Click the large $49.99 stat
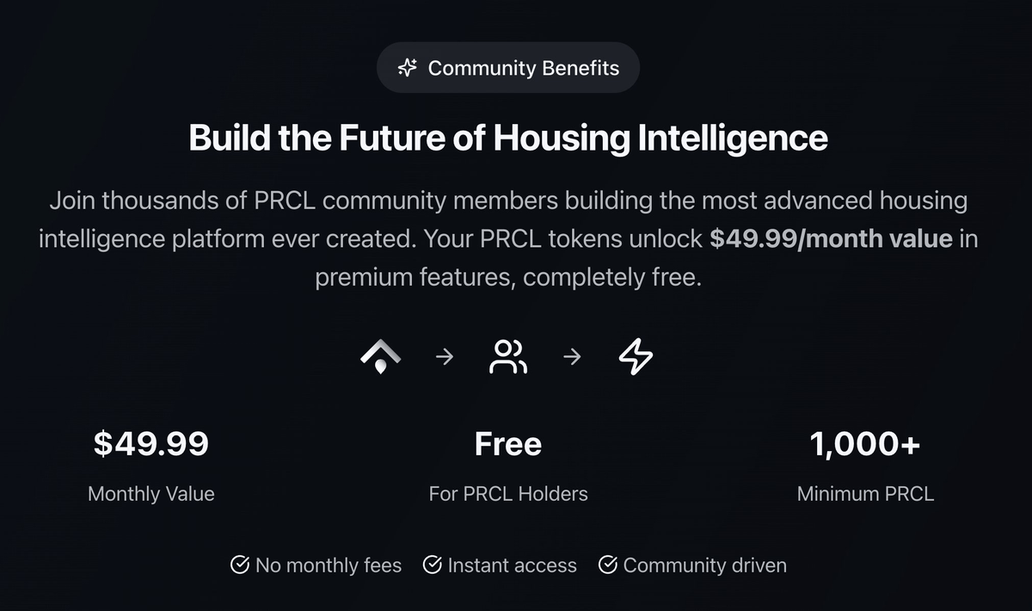This screenshot has height=611, width=1032. (x=151, y=444)
